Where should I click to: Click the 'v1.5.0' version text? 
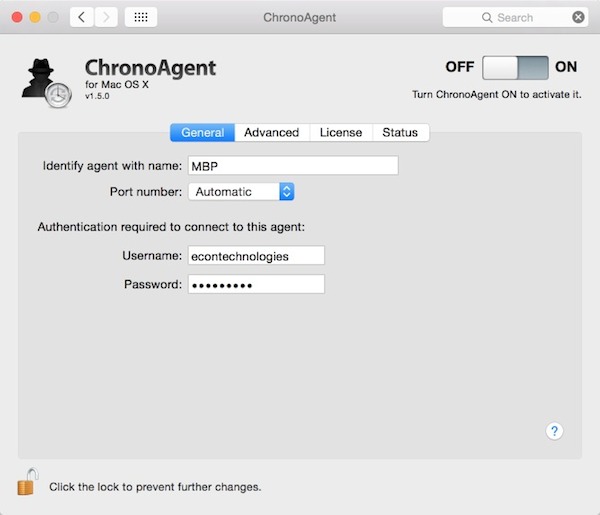(97, 96)
